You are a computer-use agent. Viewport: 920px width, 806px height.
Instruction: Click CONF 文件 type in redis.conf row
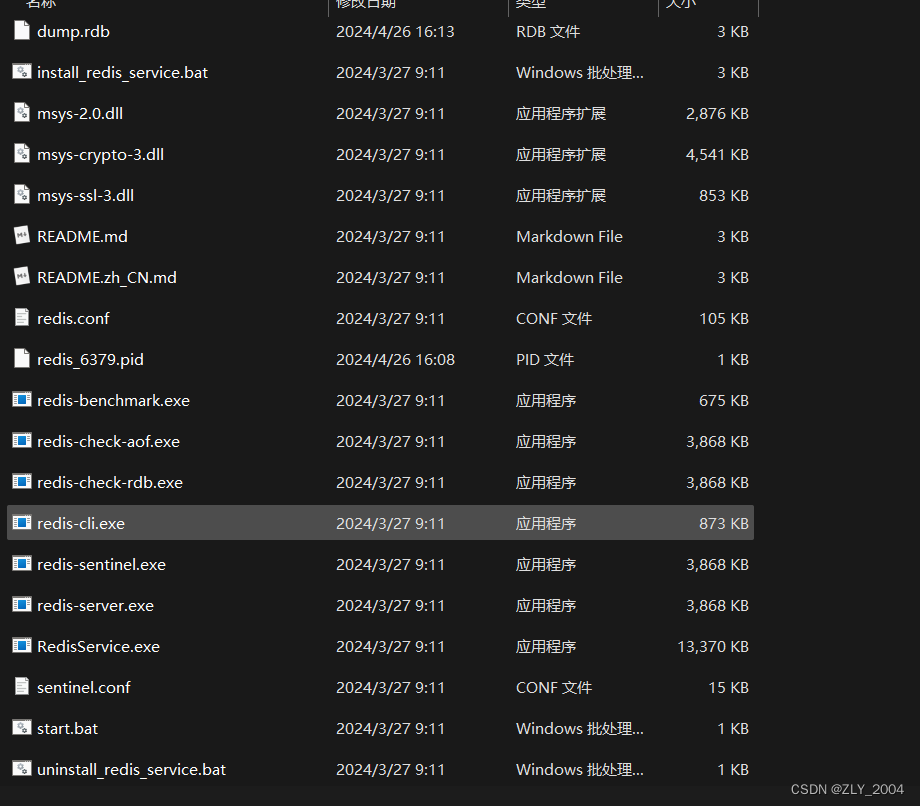pos(554,319)
